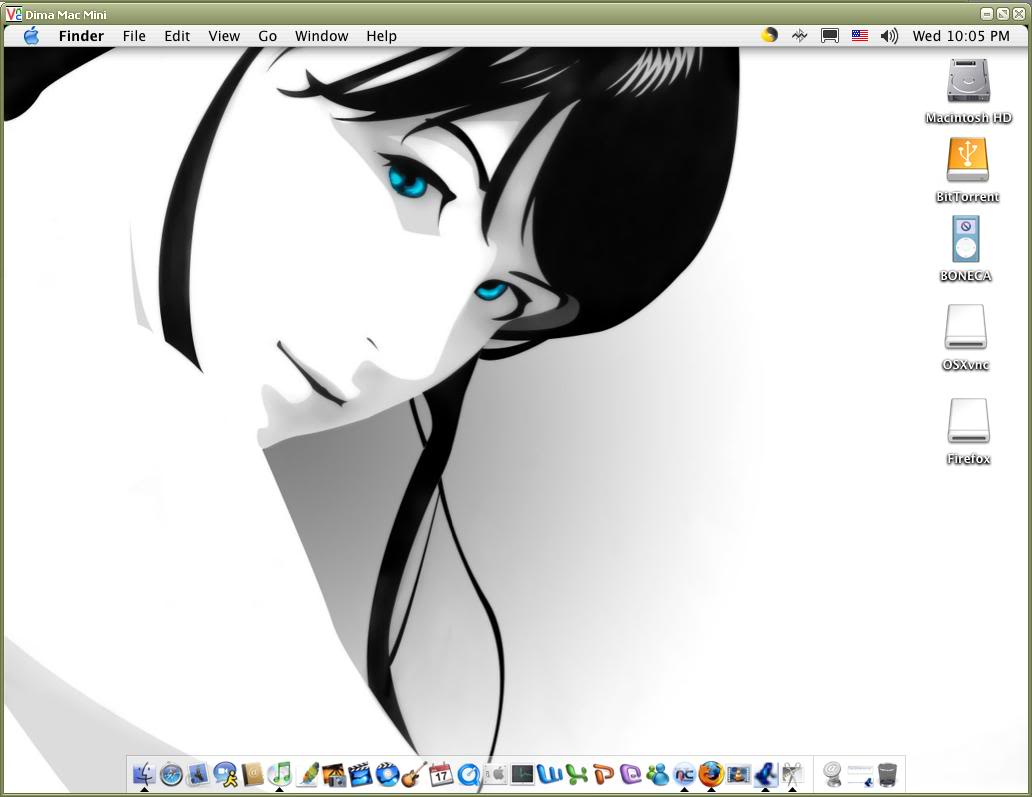Launch iPhoto from the Dock
The image size is (1032, 797).
(x=334, y=774)
